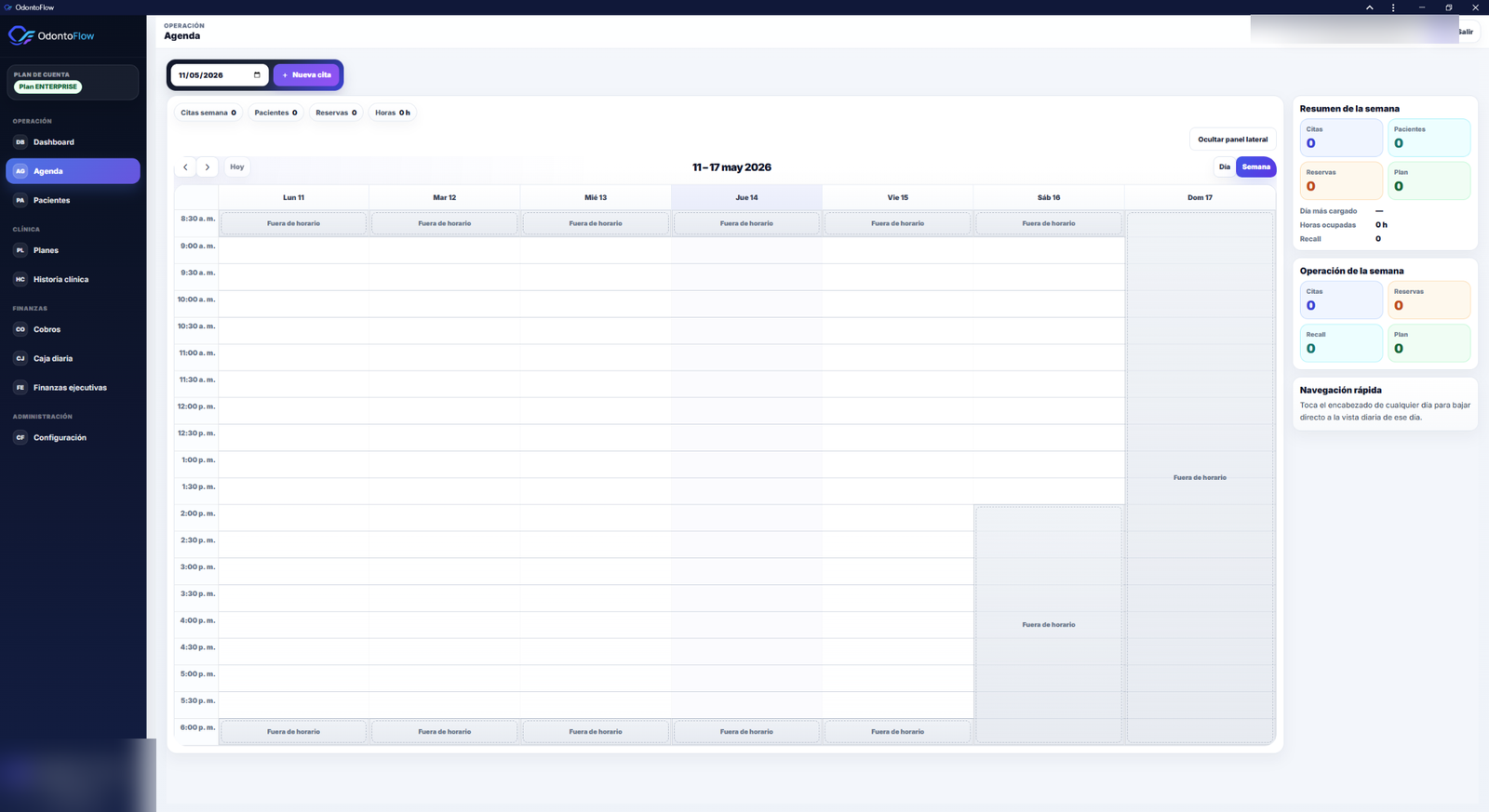Select Agenda in the sidebar
Viewport: 1489px width, 812px height.
click(x=73, y=171)
